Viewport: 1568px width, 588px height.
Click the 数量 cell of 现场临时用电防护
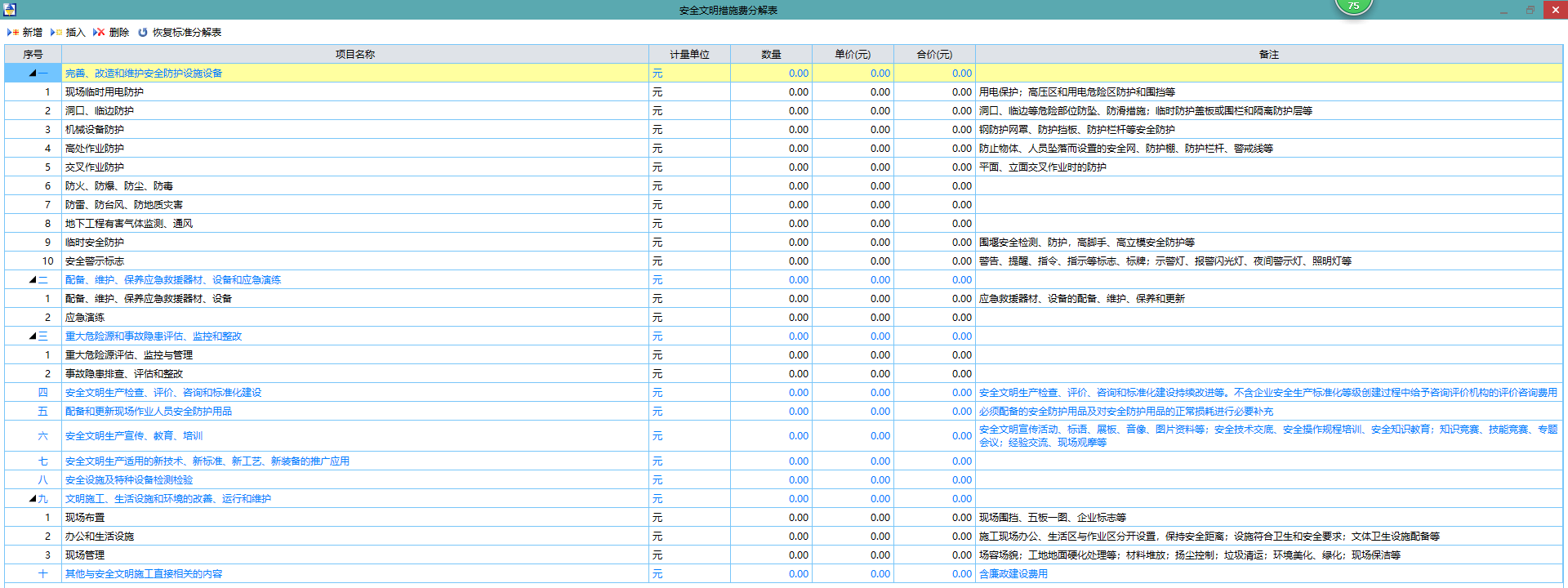click(771, 91)
